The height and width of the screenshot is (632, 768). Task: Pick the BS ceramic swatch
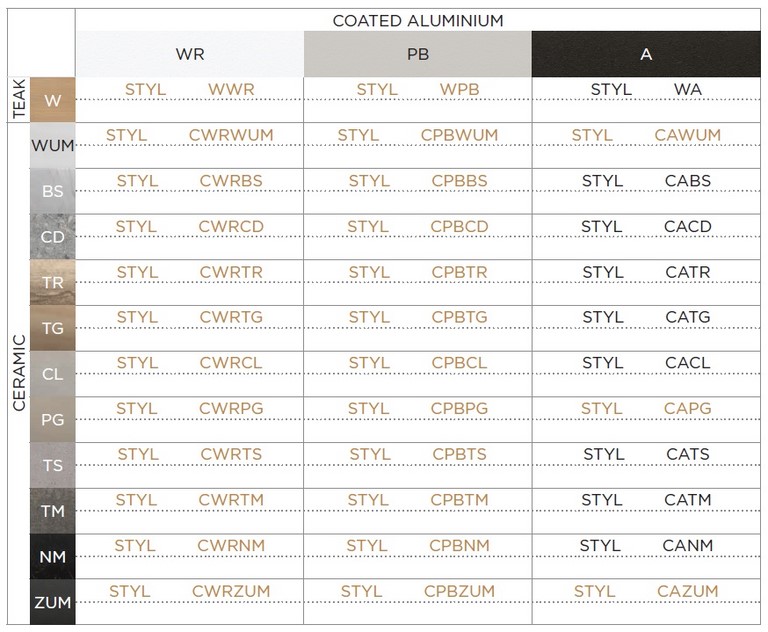(52, 191)
